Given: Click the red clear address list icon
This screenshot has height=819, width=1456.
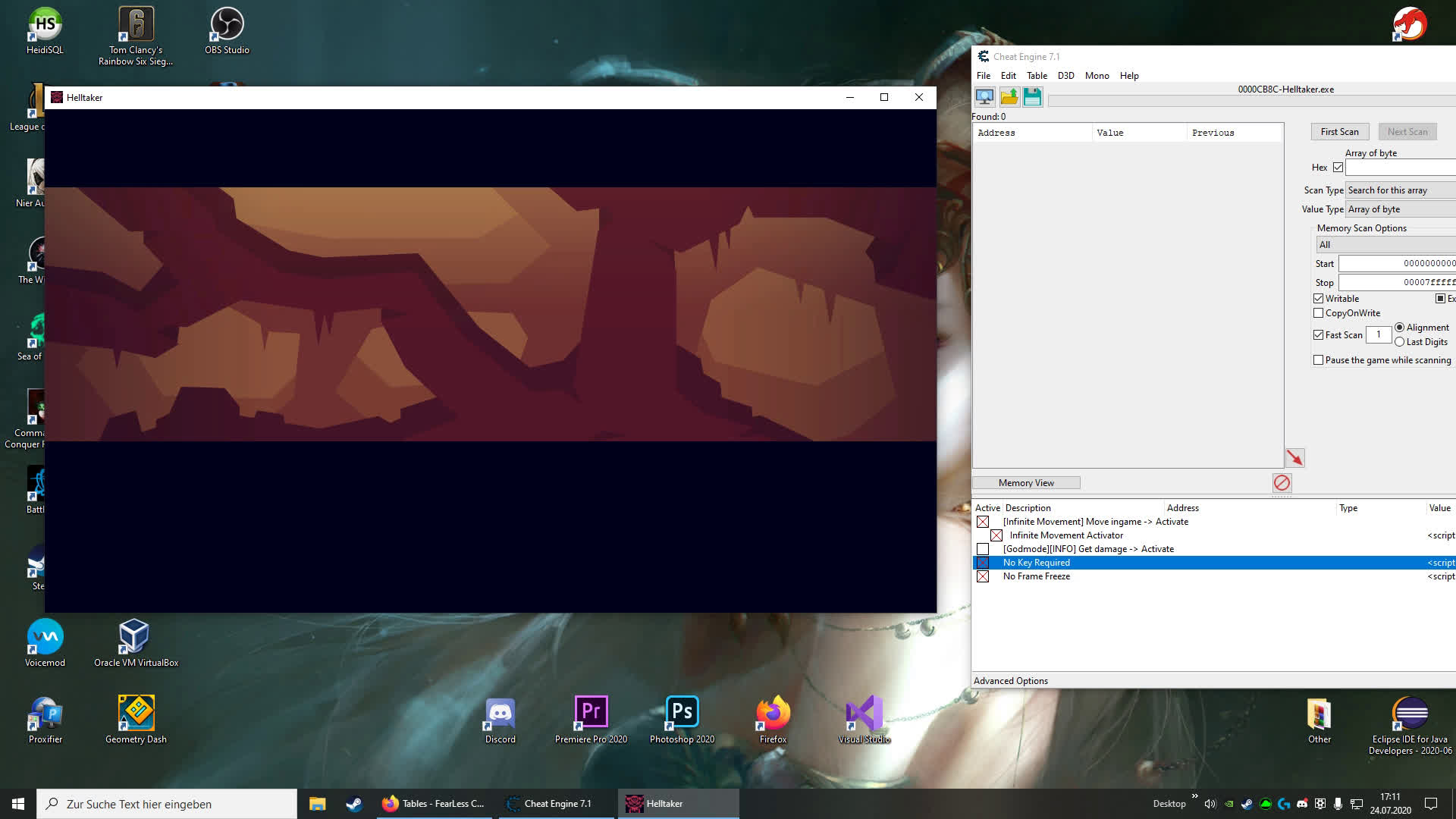Looking at the screenshot, I should click(1282, 483).
